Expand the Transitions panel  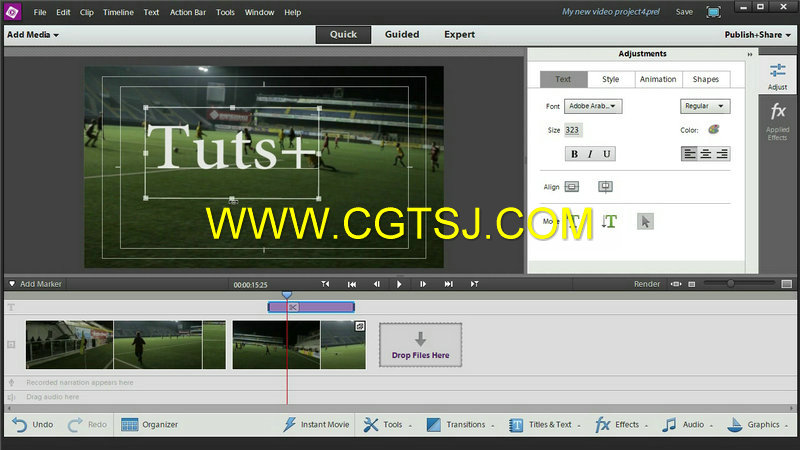pyautogui.click(x=460, y=424)
